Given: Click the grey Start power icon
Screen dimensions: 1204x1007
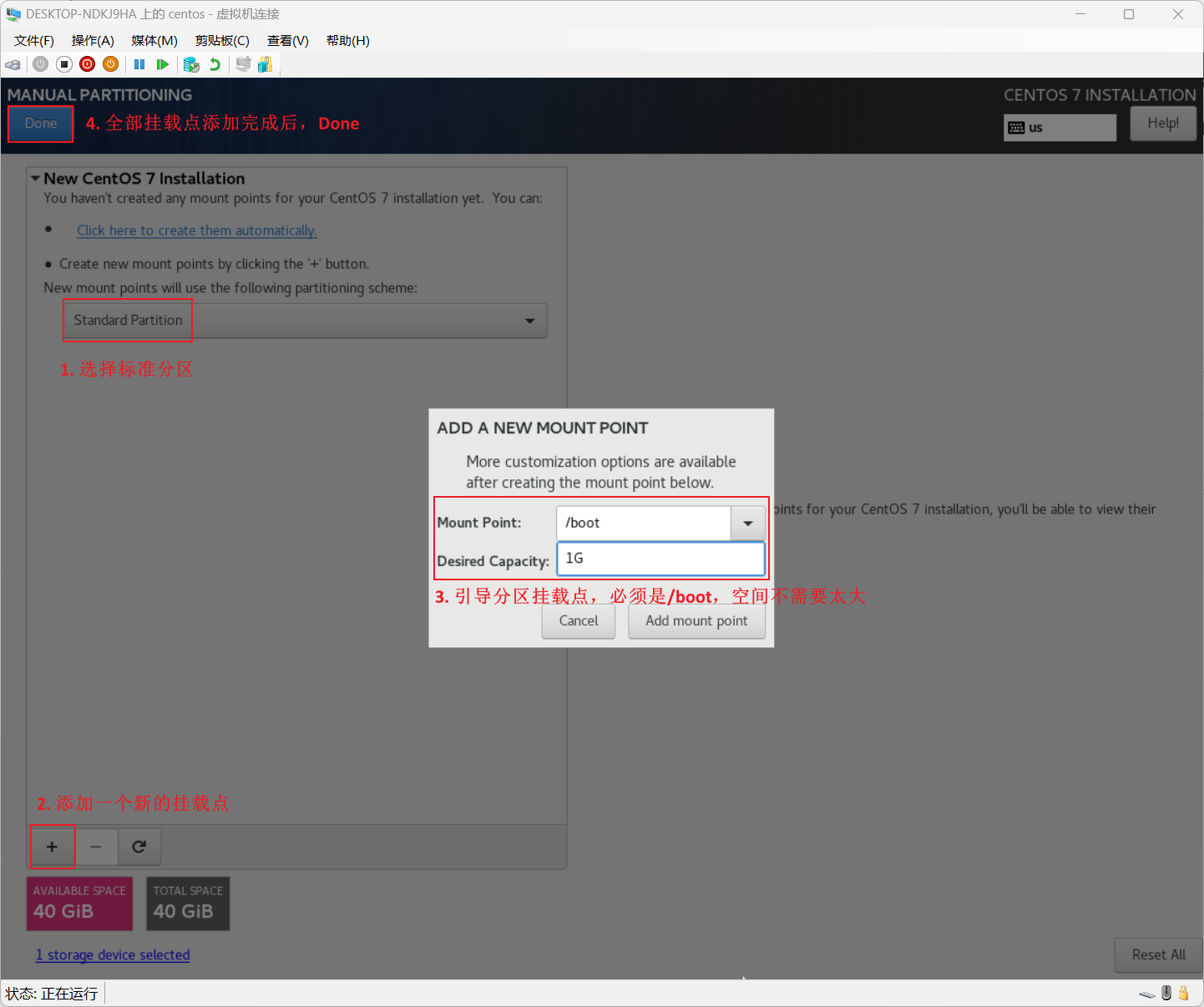Looking at the screenshot, I should (40, 64).
